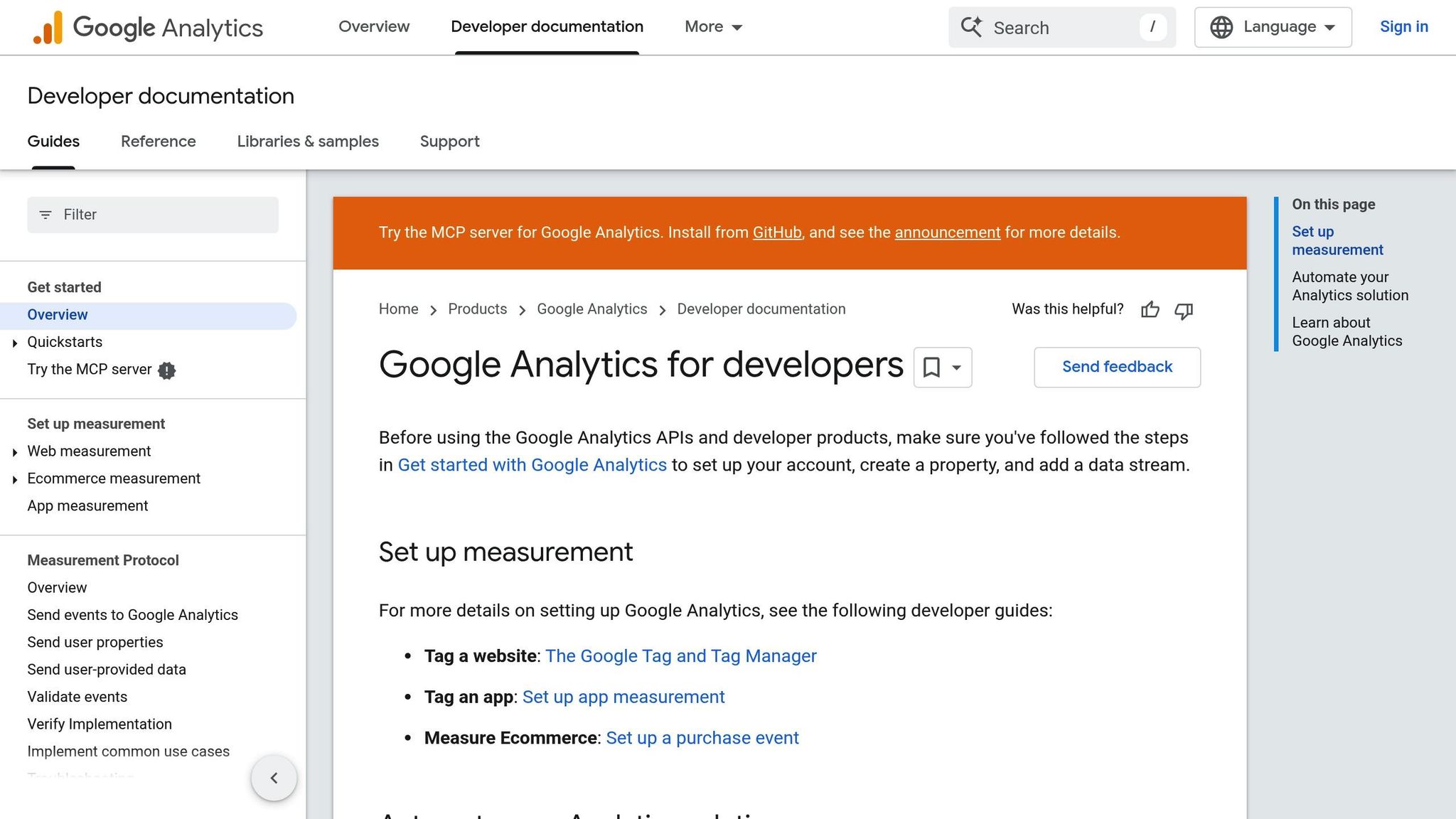Switch to the Guides tab
This screenshot has height=819, width=1456.
53,141
